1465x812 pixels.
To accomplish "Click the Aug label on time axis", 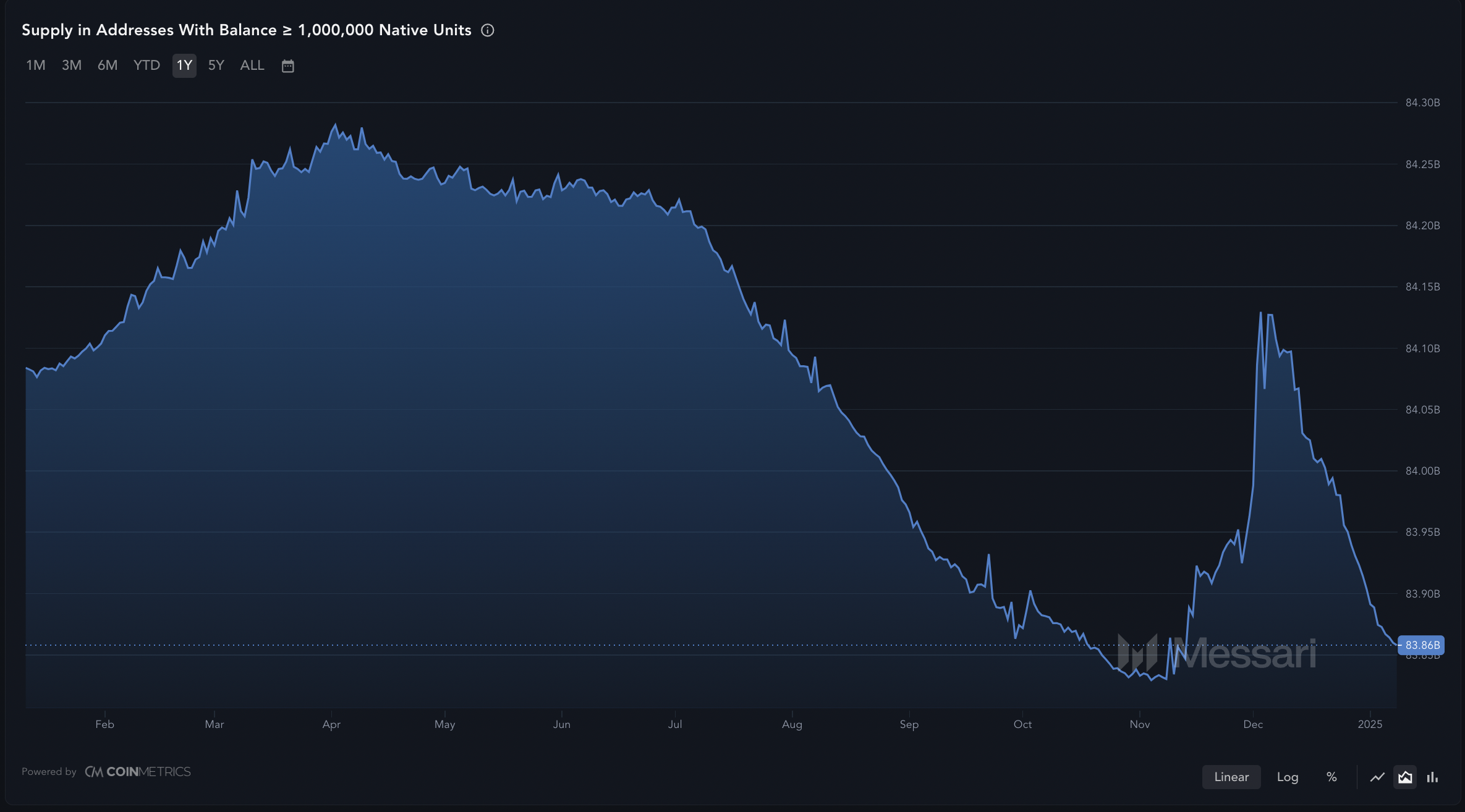I will 792,724.
